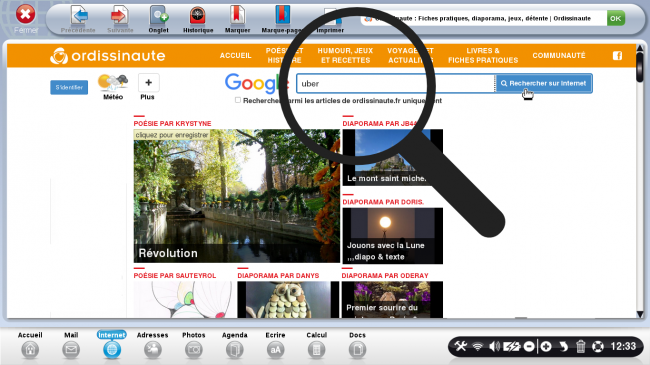Open the ACCUEIL menu item
Image resolution: width=650 pixels, height=365 pixels.
[x=235, y=56]
